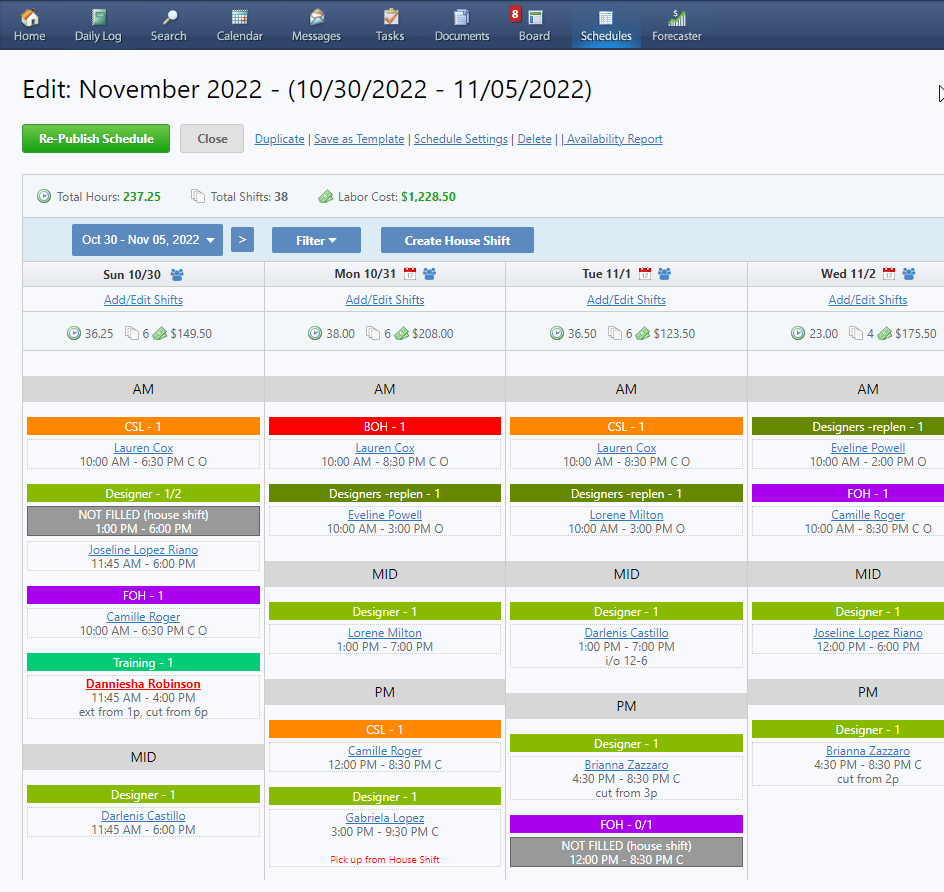Click Add/Edit Shifts under Tue 11/1
The width and height of the screenshot is (944, 892).
point(626,300)
